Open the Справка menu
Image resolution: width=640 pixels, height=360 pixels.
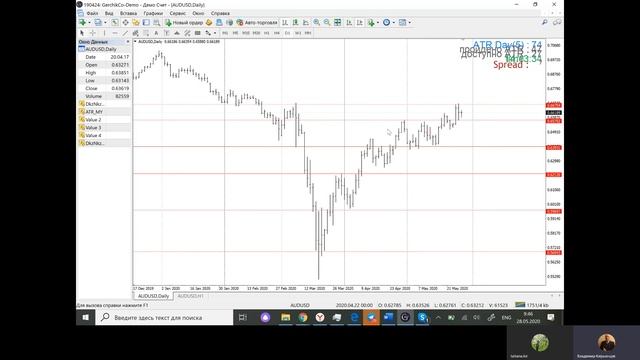coord(220,13)
